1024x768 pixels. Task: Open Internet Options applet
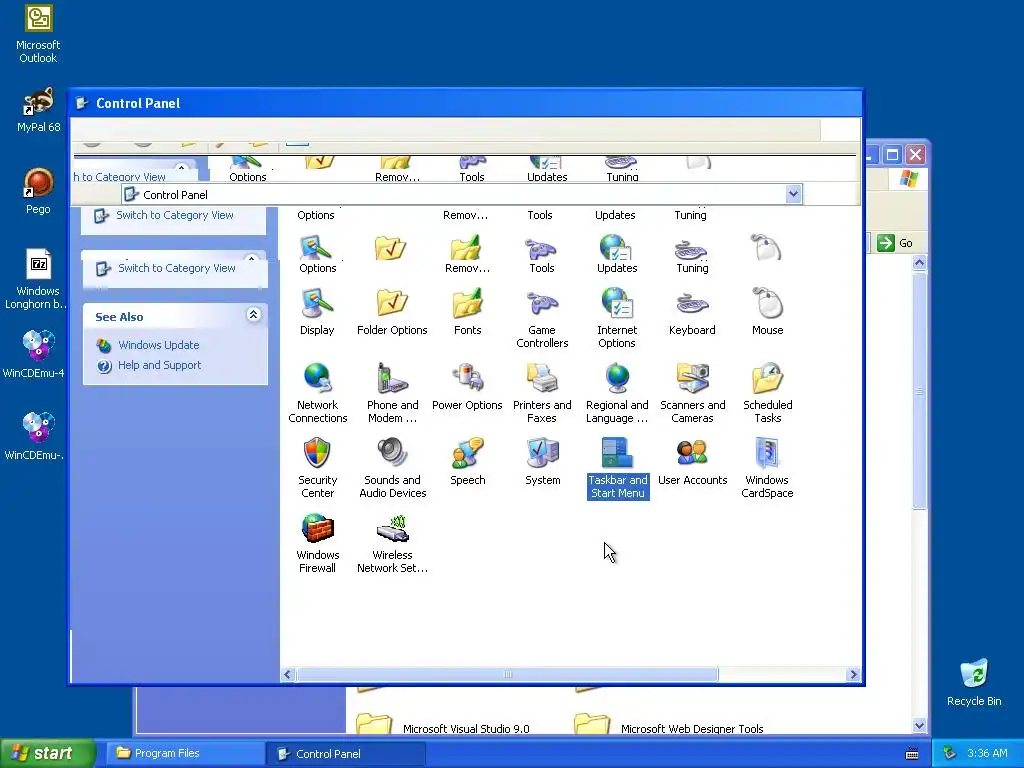(616, 318)
